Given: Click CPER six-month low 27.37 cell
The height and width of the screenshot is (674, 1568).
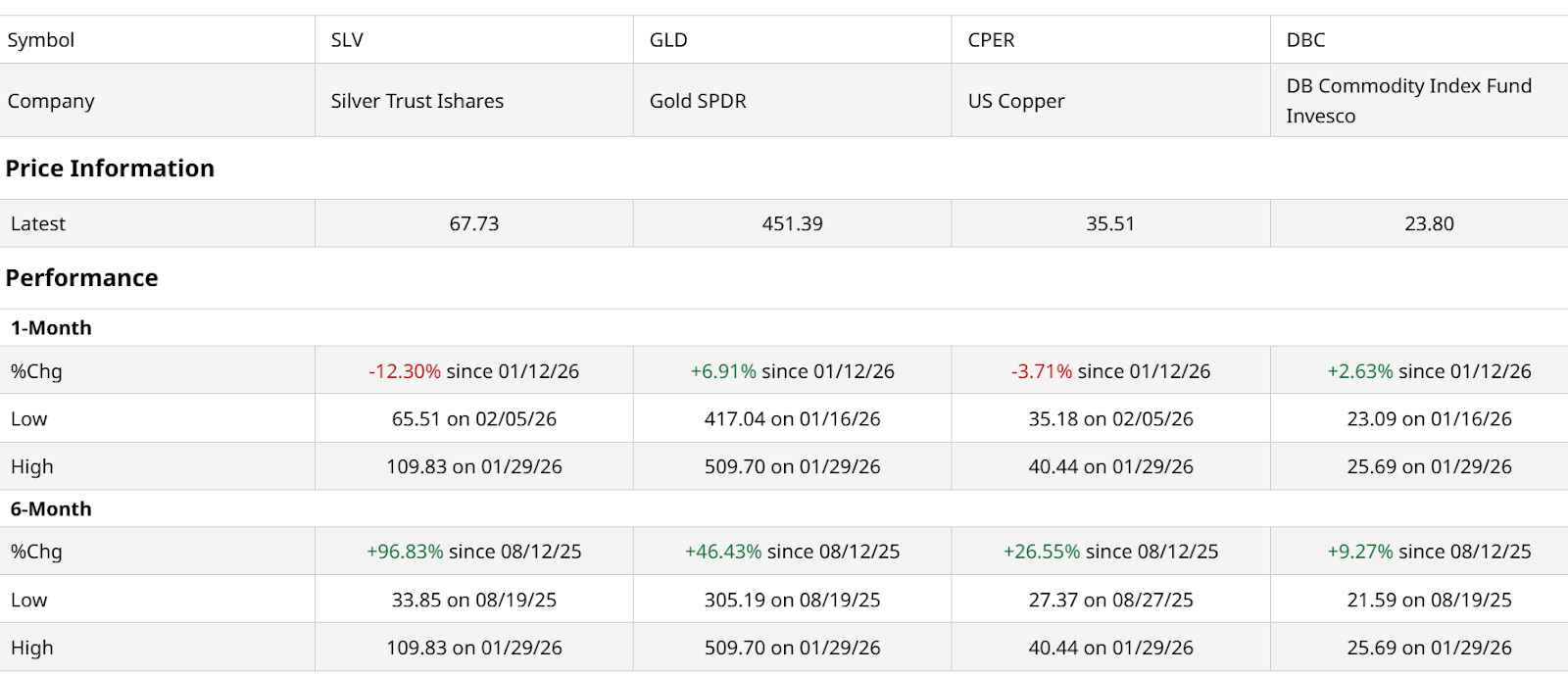Looking at the screenshot, I should pyautogui.click(x=1110, y=601).
